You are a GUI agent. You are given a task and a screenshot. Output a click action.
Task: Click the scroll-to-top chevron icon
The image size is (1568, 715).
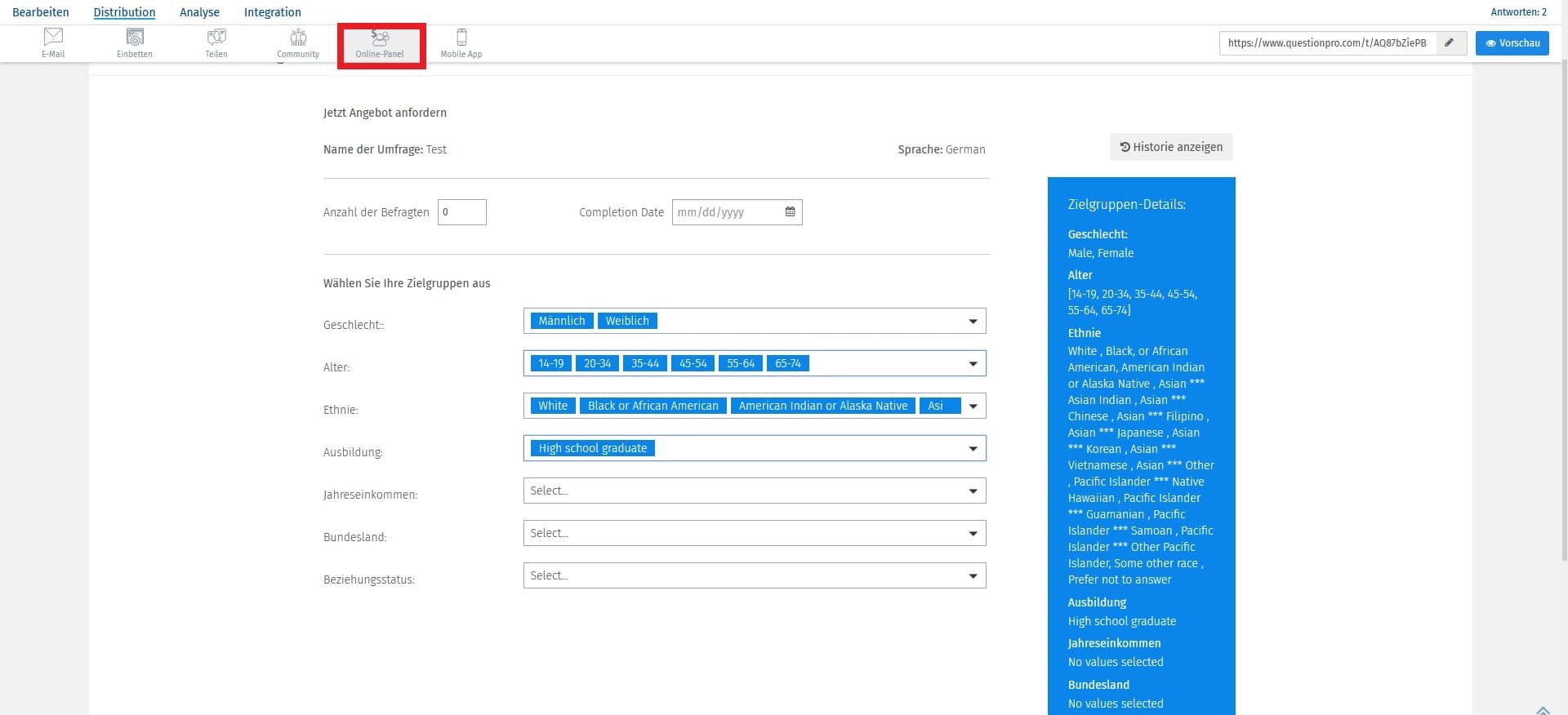pos(1543,710)
